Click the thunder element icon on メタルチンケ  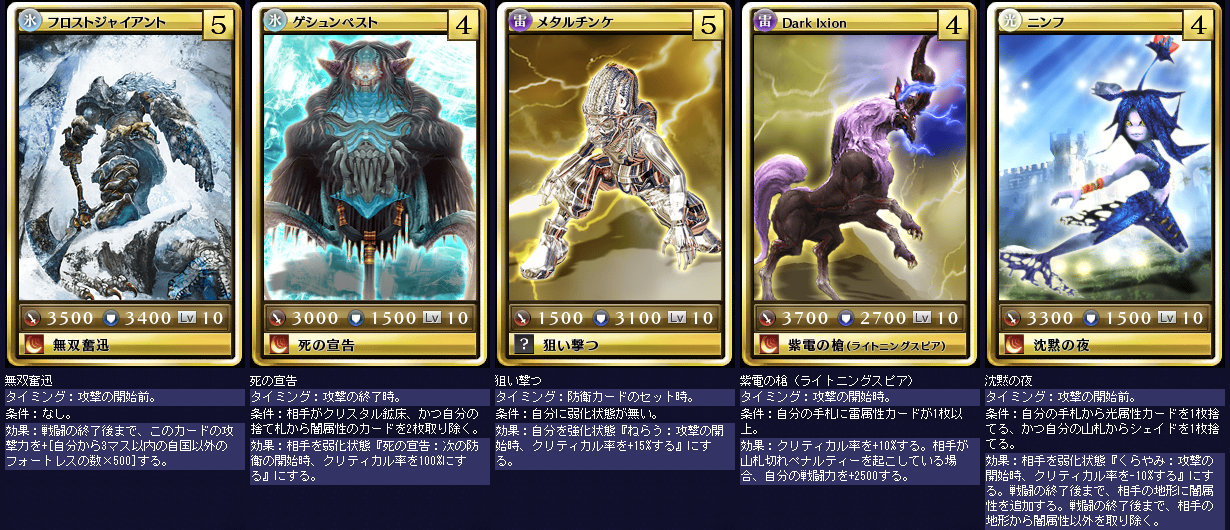coord(520,21)
